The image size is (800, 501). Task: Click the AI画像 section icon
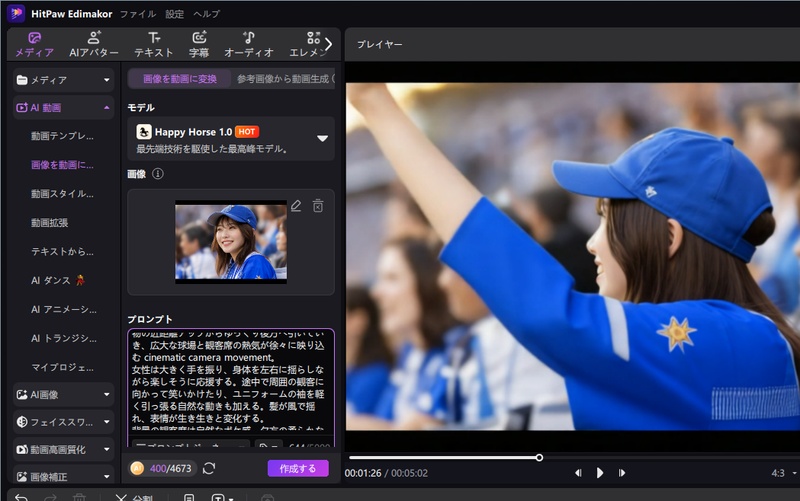coord(22,394)
